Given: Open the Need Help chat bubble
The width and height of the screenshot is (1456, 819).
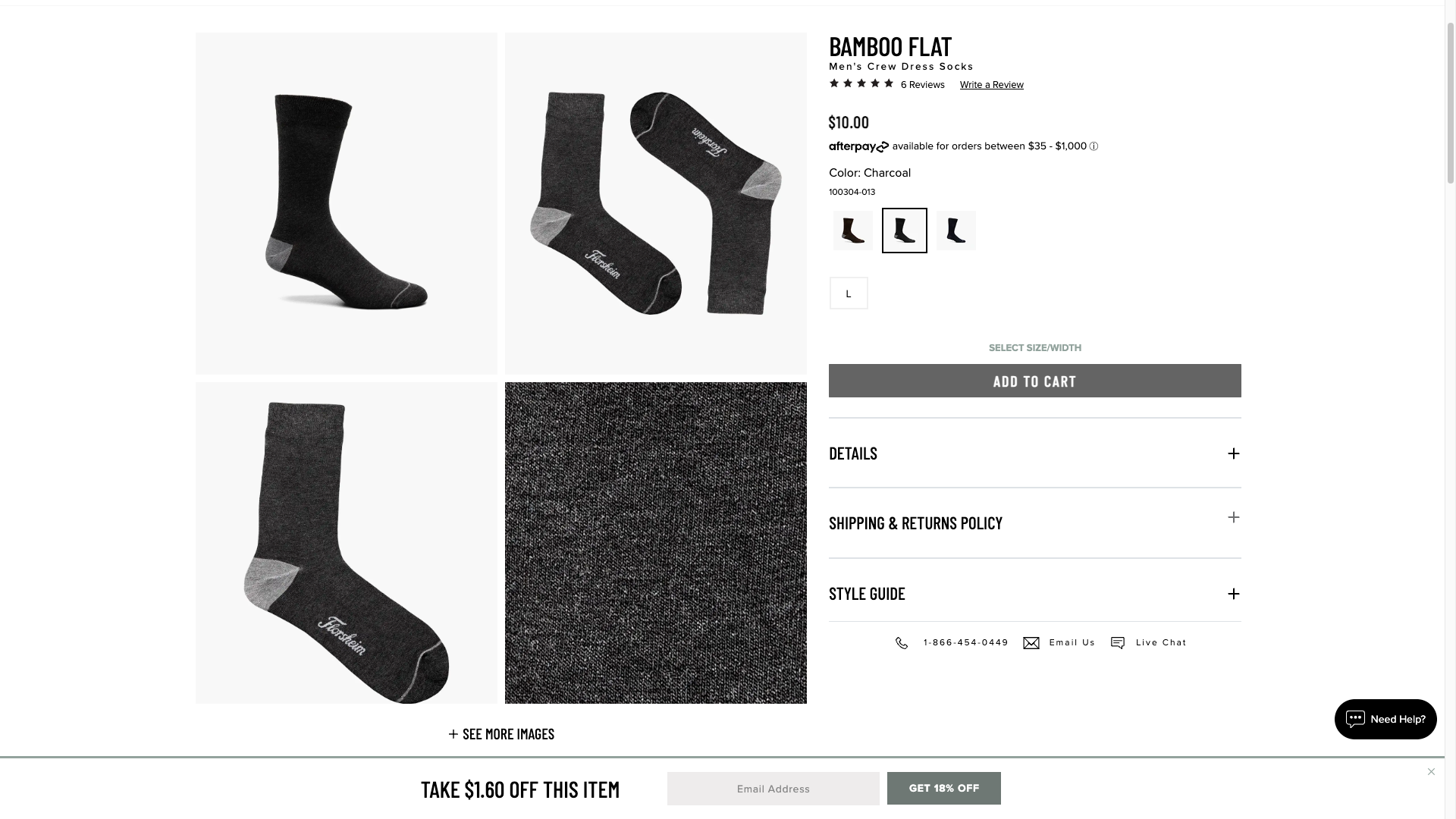Looking at the screenshot, I should pyautogui.click(x=1385, y=719).
